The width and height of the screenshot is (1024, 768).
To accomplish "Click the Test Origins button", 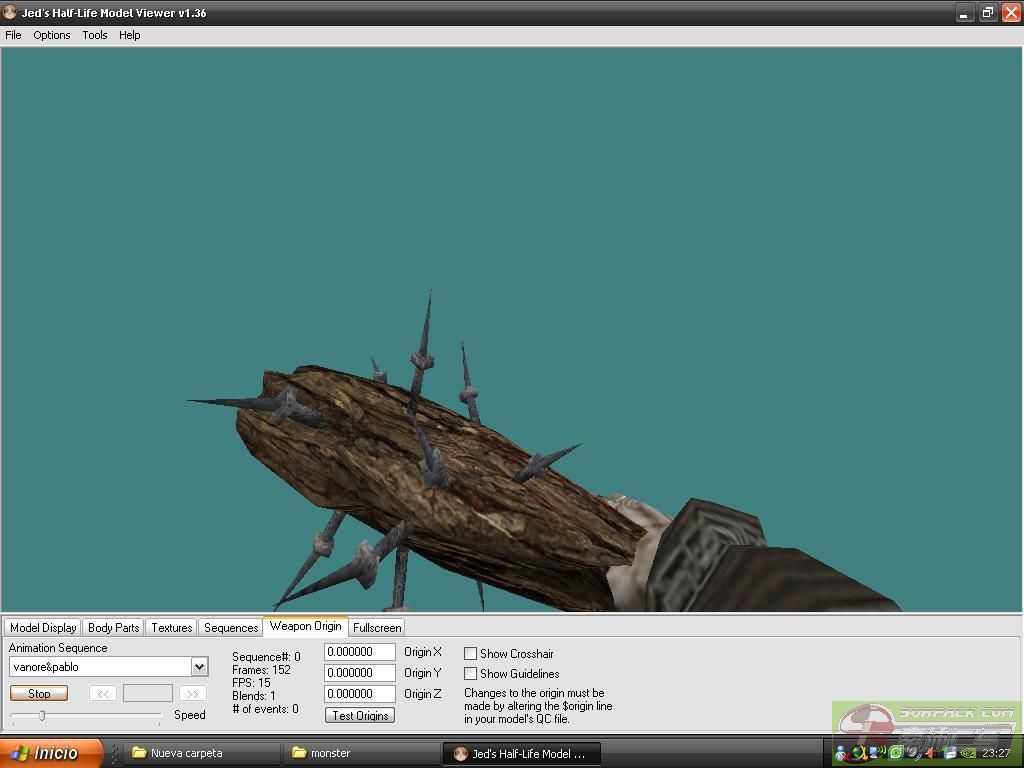I will (360, 716).
